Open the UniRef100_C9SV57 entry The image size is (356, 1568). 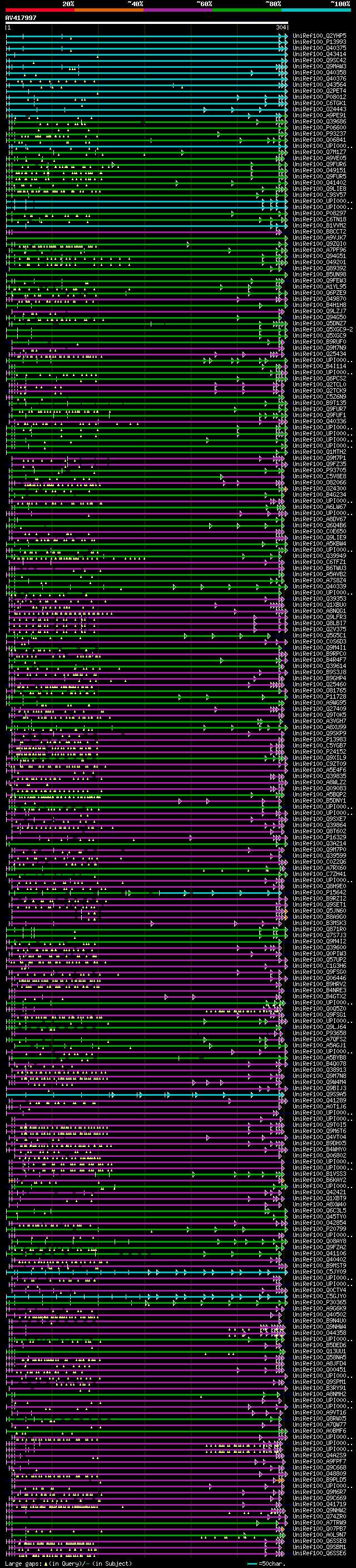(319, 195)
